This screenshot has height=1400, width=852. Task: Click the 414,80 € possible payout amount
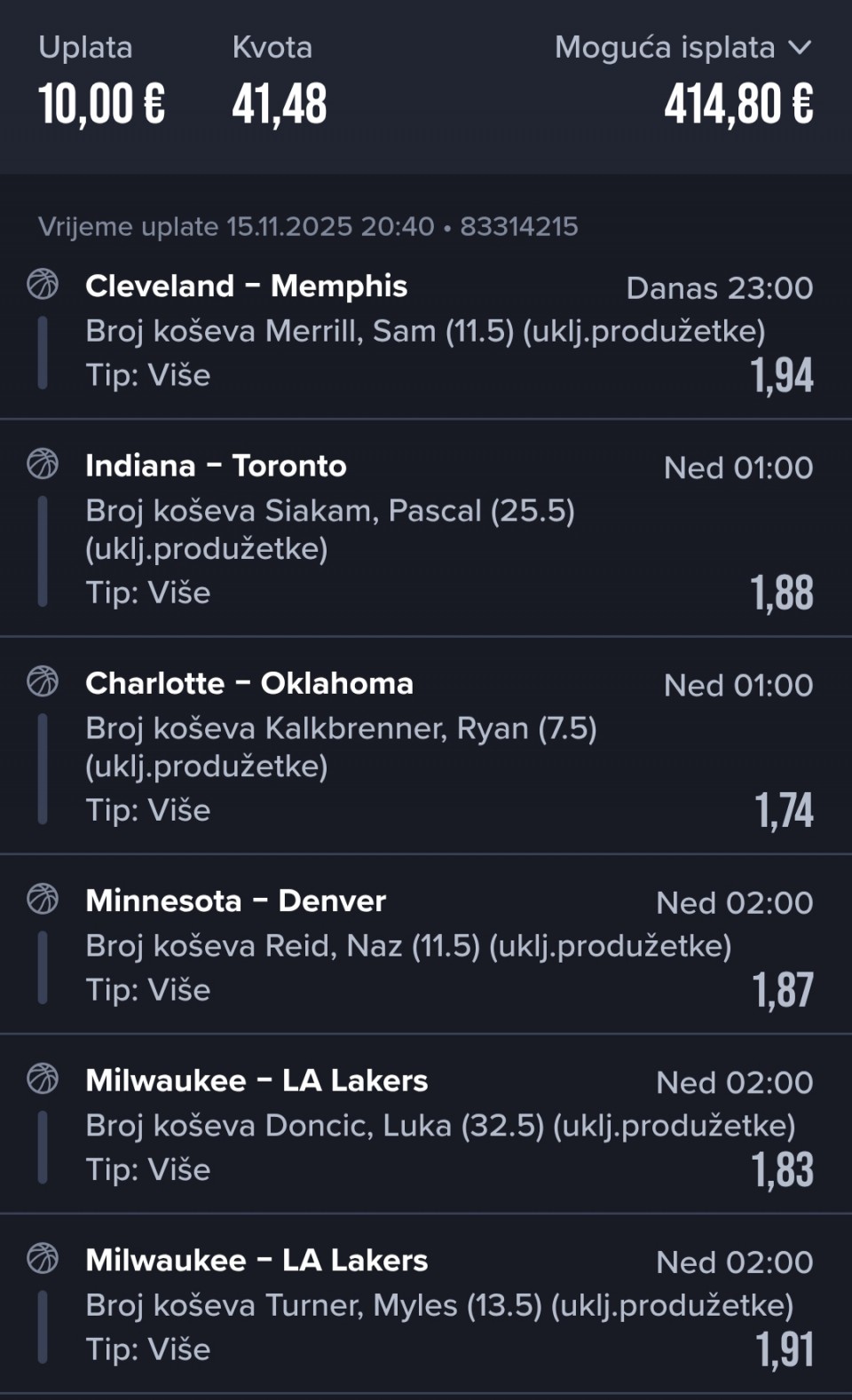pyautogui.click(x=738, y=104)
